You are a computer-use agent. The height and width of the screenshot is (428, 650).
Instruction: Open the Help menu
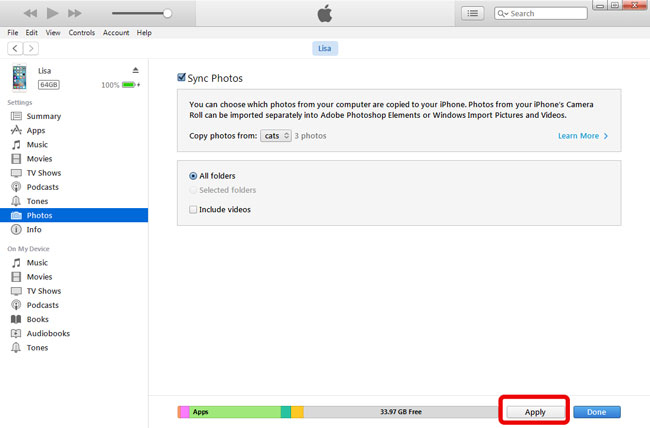tap(144, 32)
